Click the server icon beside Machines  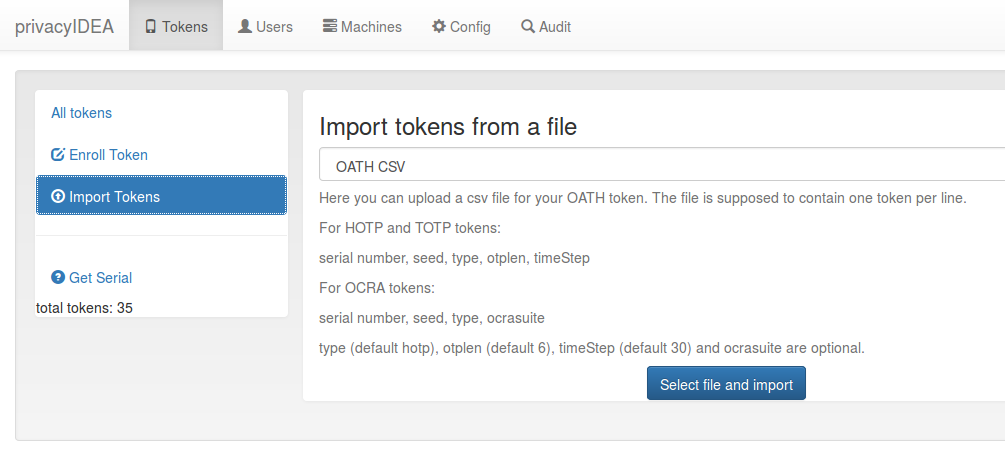(x=329, y=26)
